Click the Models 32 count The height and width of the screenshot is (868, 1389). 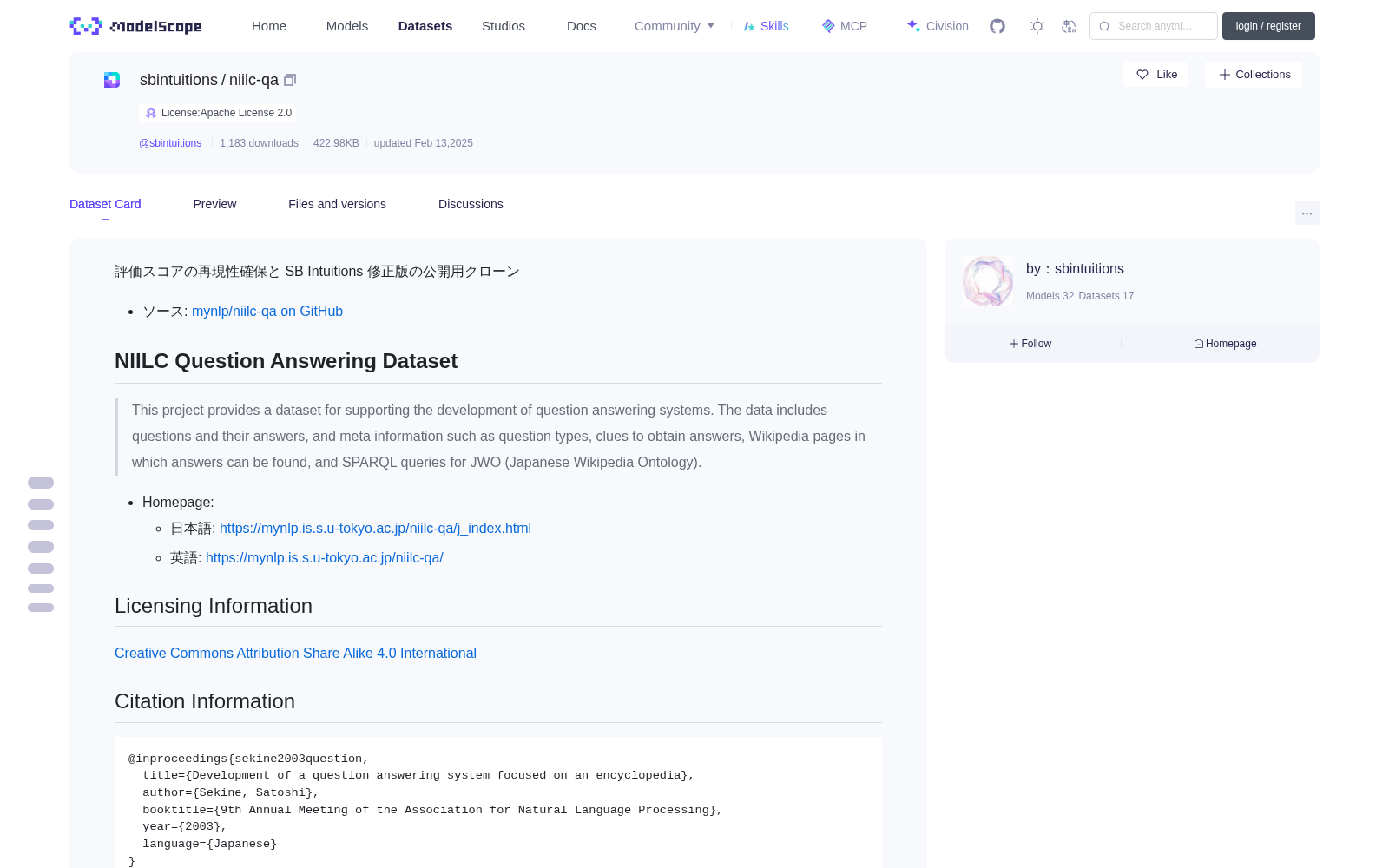pyautogui.click(x=1050, y=296)
